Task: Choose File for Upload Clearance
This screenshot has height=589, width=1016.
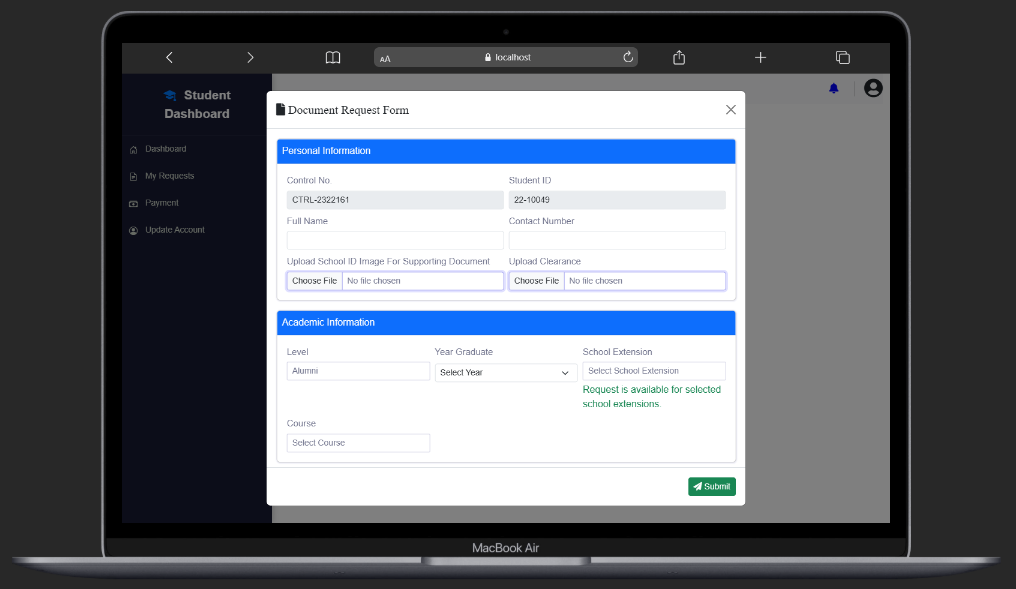Action: pyautogui.click(x=536, y=281)
